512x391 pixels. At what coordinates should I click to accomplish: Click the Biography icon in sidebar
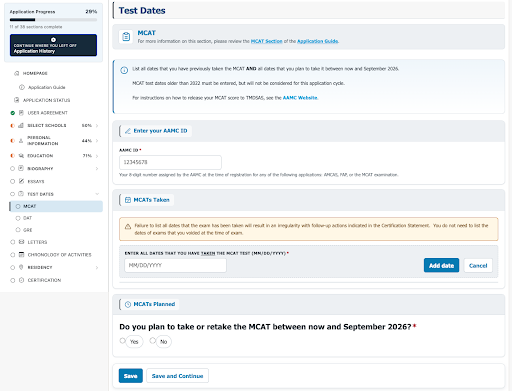tap(21, 168)
